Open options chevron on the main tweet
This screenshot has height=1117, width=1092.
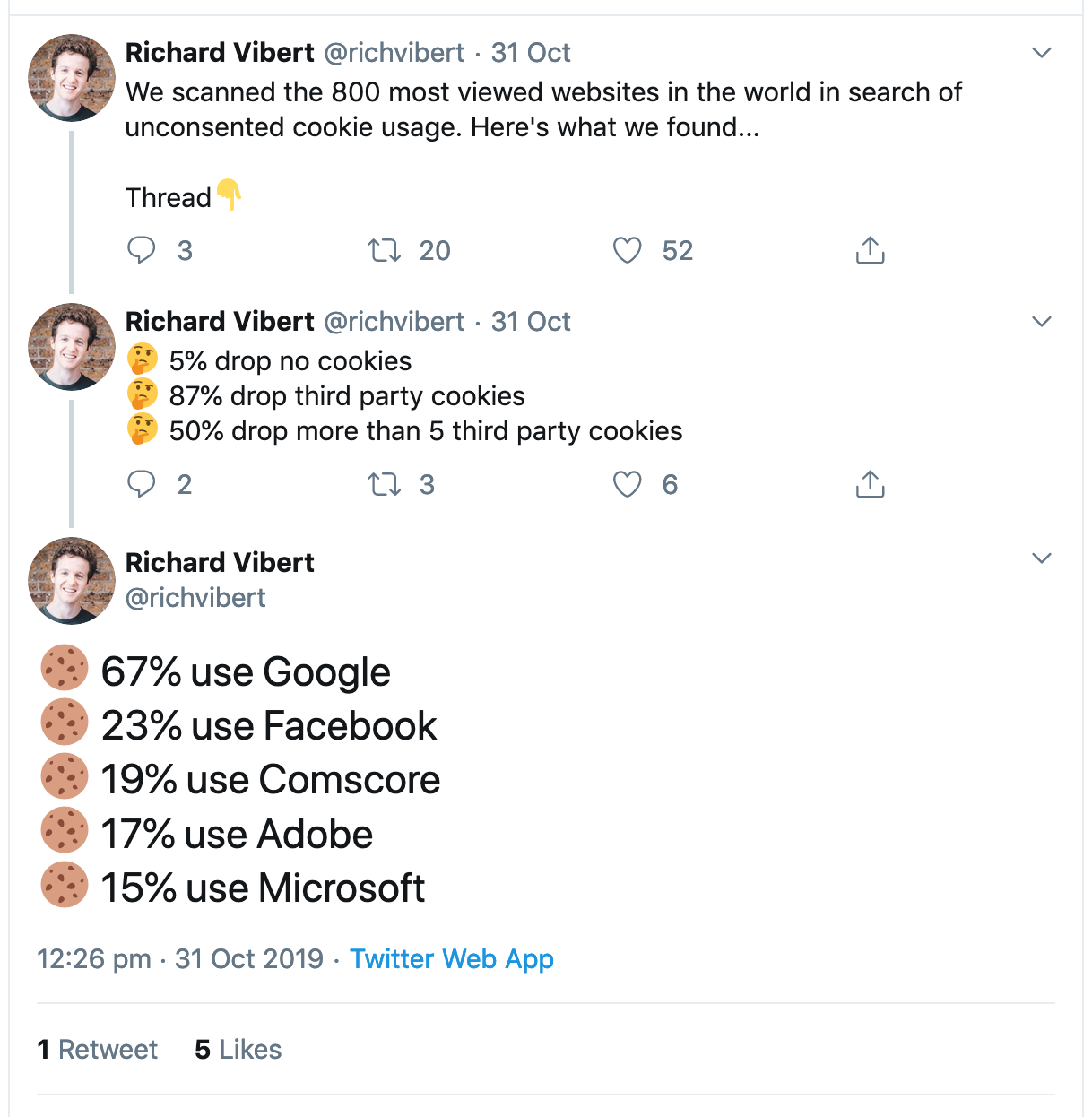[1041, 558]
